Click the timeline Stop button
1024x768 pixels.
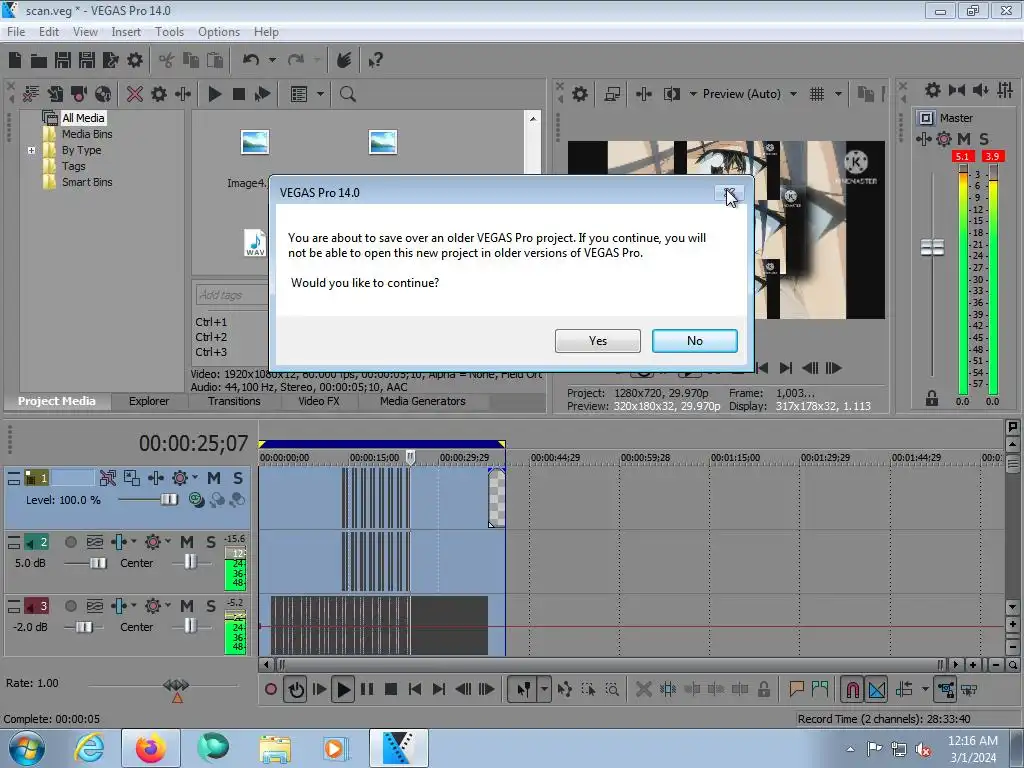click(x=391, y=690)
